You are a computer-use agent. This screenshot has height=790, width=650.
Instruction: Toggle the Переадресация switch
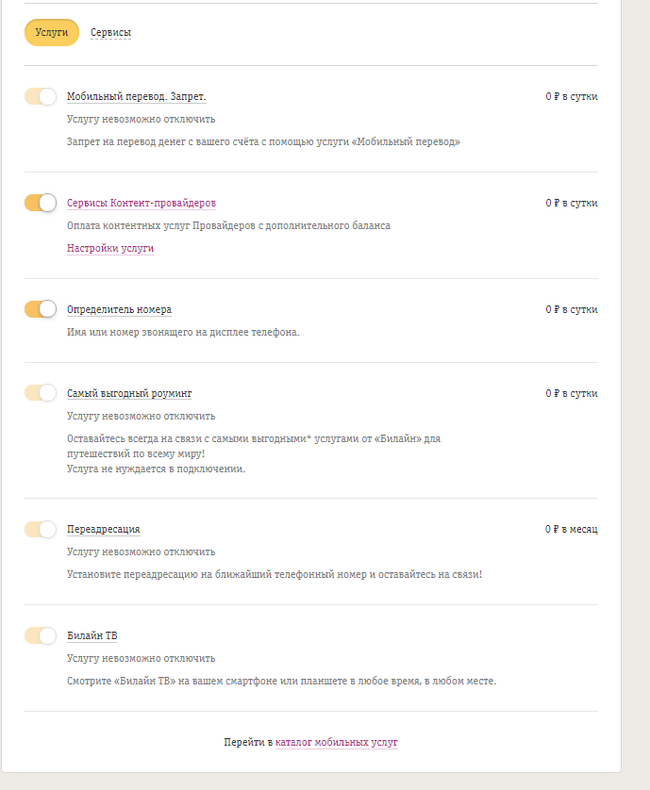[41, 529]
